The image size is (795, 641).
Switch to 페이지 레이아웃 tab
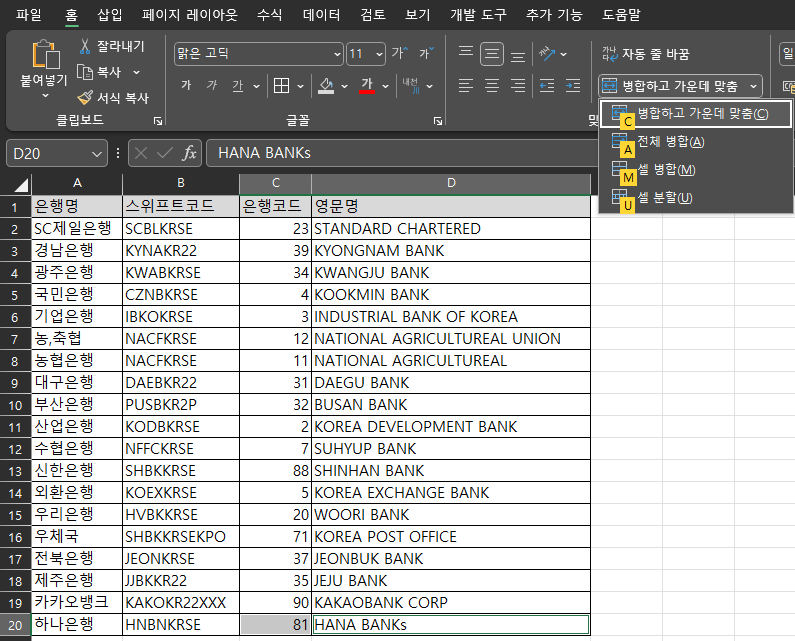pos(190,15)
